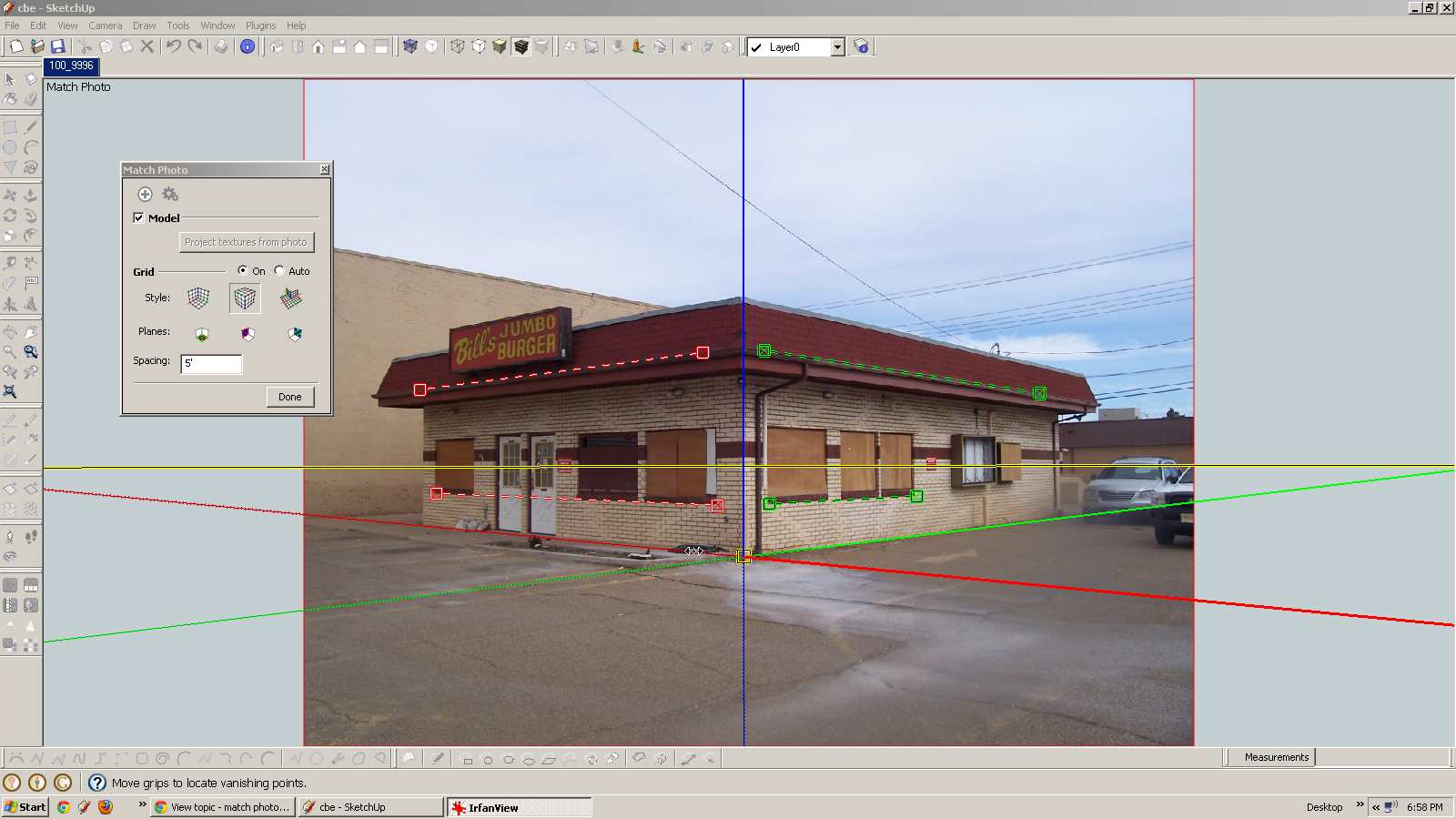The width and height of the screenshot is (1456, 819).
Task: Select the first grid style icon
Action: (x=198, y=298)
